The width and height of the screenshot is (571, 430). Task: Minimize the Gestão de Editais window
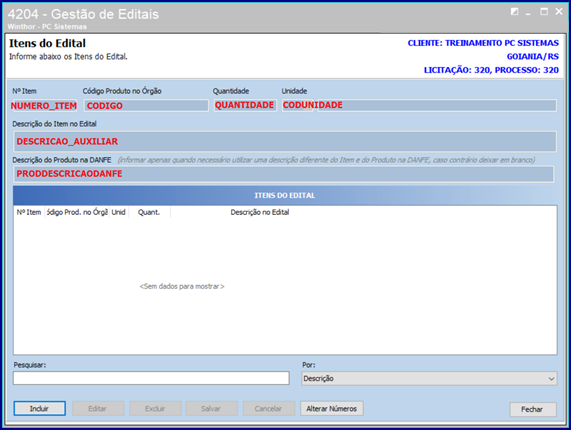(x=528, y=13)
